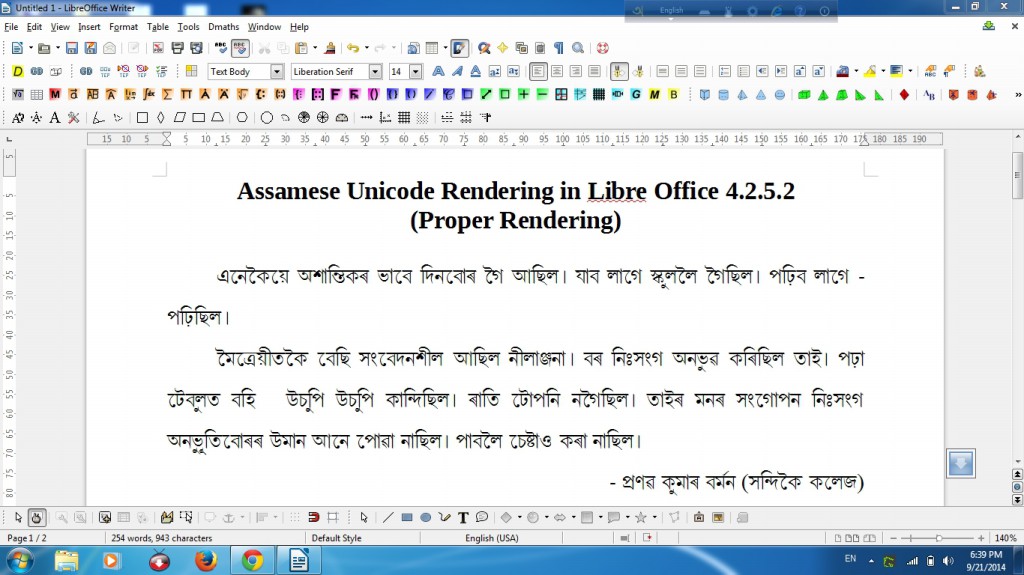Viewport: 1024px width, 575px height.
Task: Expand the Liberation Serif font name dropdown
Action: point(375,72)
